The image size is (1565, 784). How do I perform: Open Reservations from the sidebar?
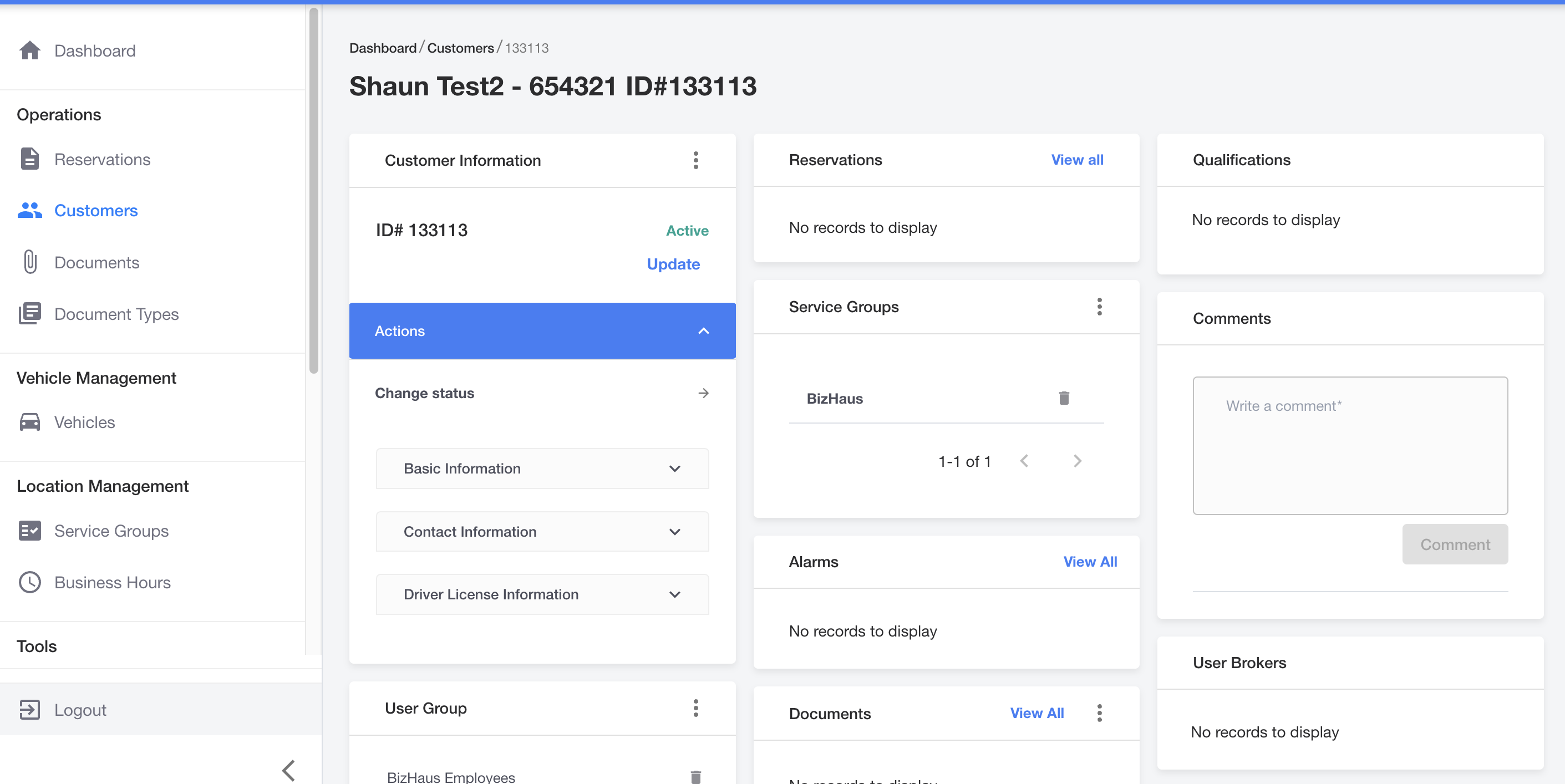pyautogui.click(x=102, y=159)
